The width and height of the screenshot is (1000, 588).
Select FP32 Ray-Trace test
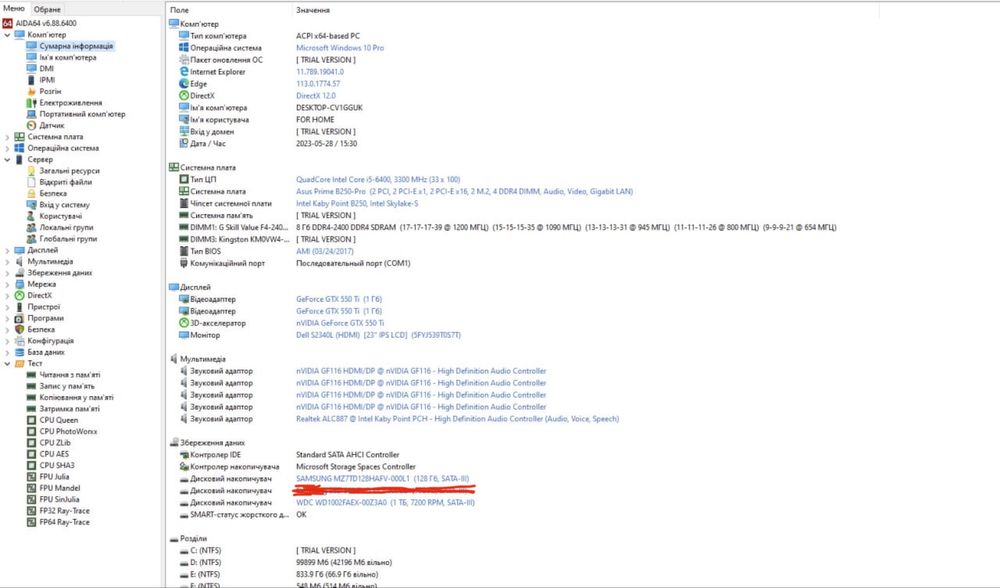pos(64,511)
